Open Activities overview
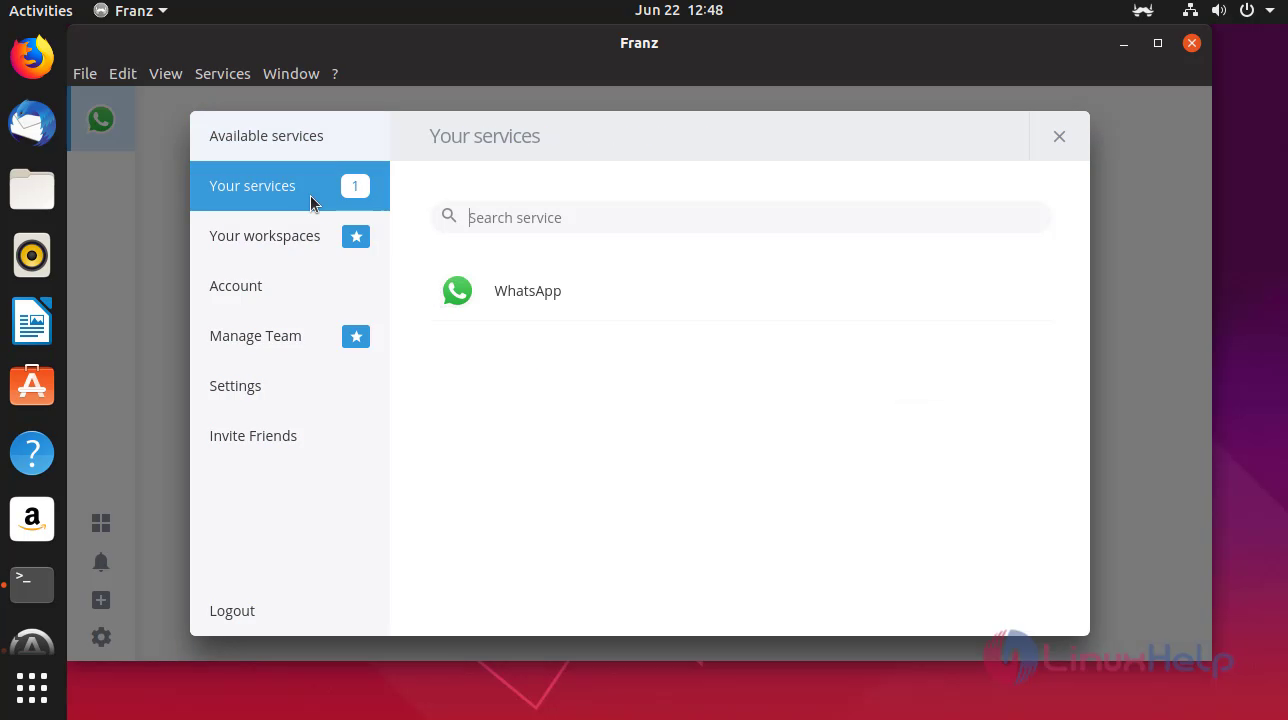 click(x=41, y=10)
